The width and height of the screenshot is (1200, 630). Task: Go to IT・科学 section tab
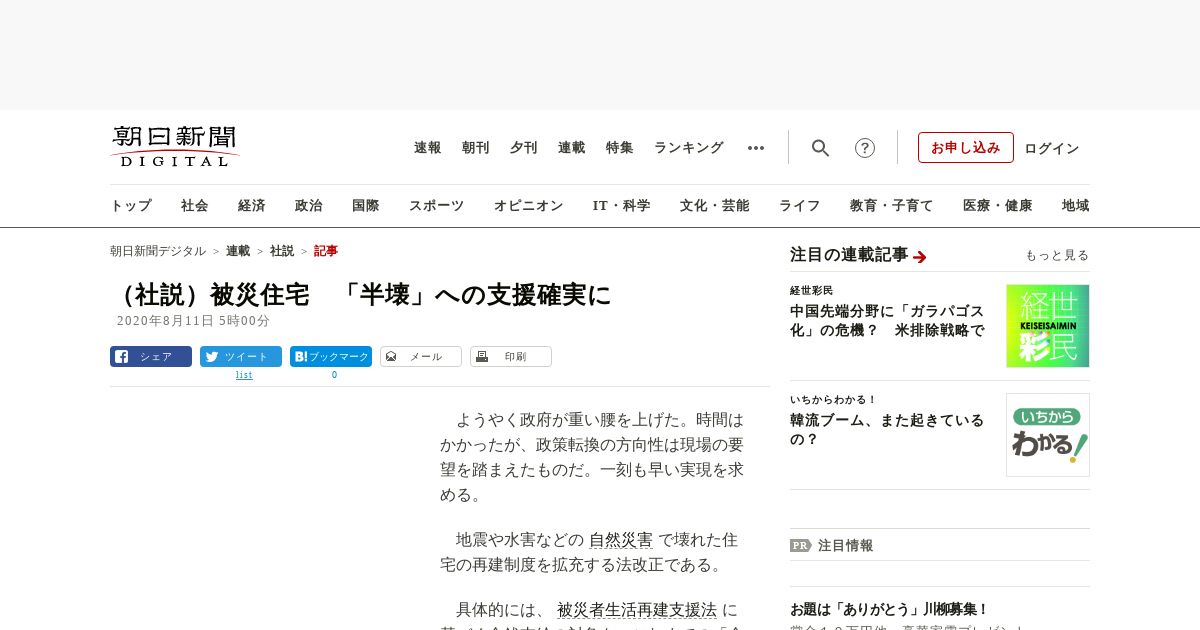[x=622, y=206]
